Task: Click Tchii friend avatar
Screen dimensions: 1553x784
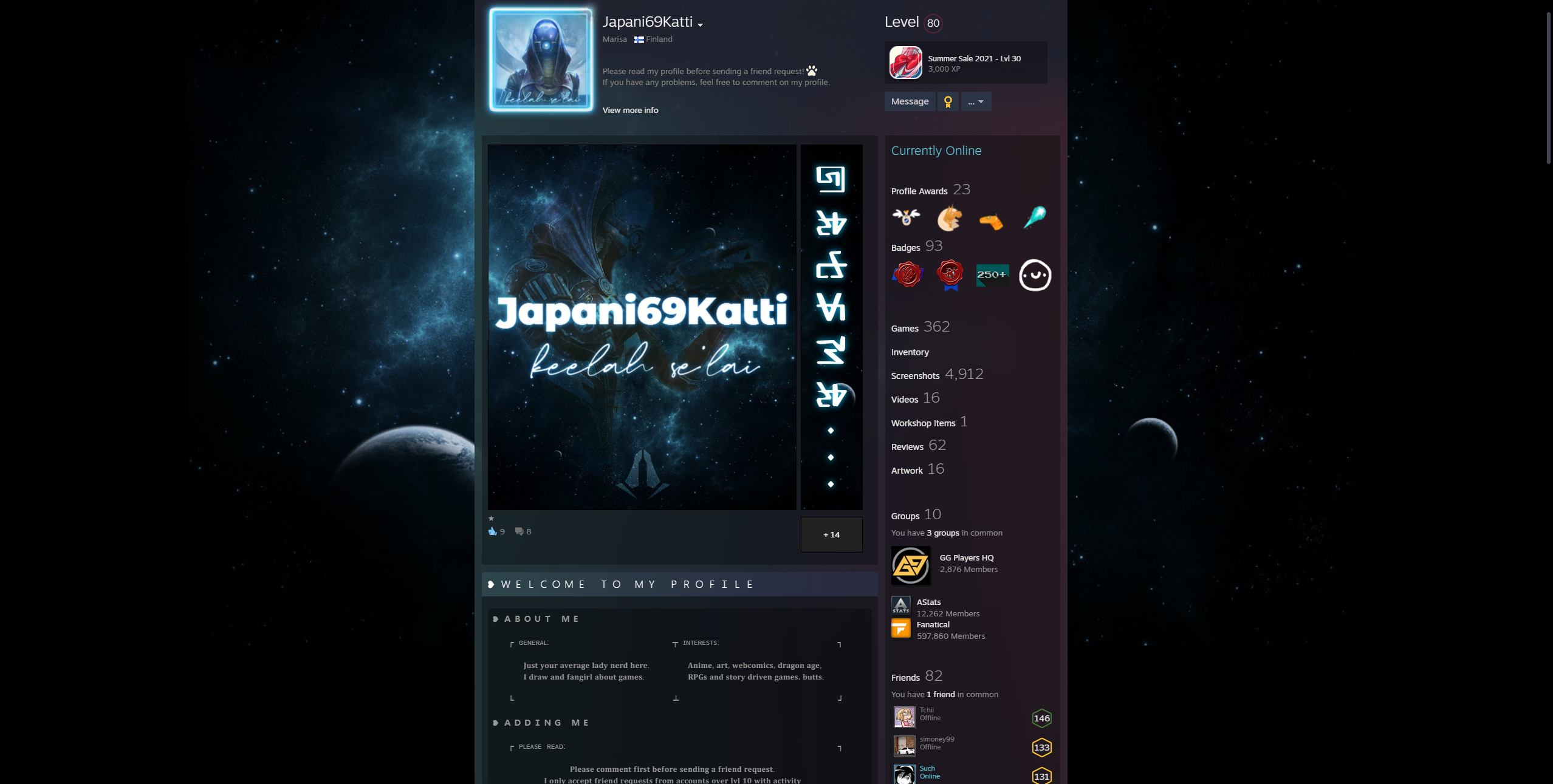Action: click(904, 717)
